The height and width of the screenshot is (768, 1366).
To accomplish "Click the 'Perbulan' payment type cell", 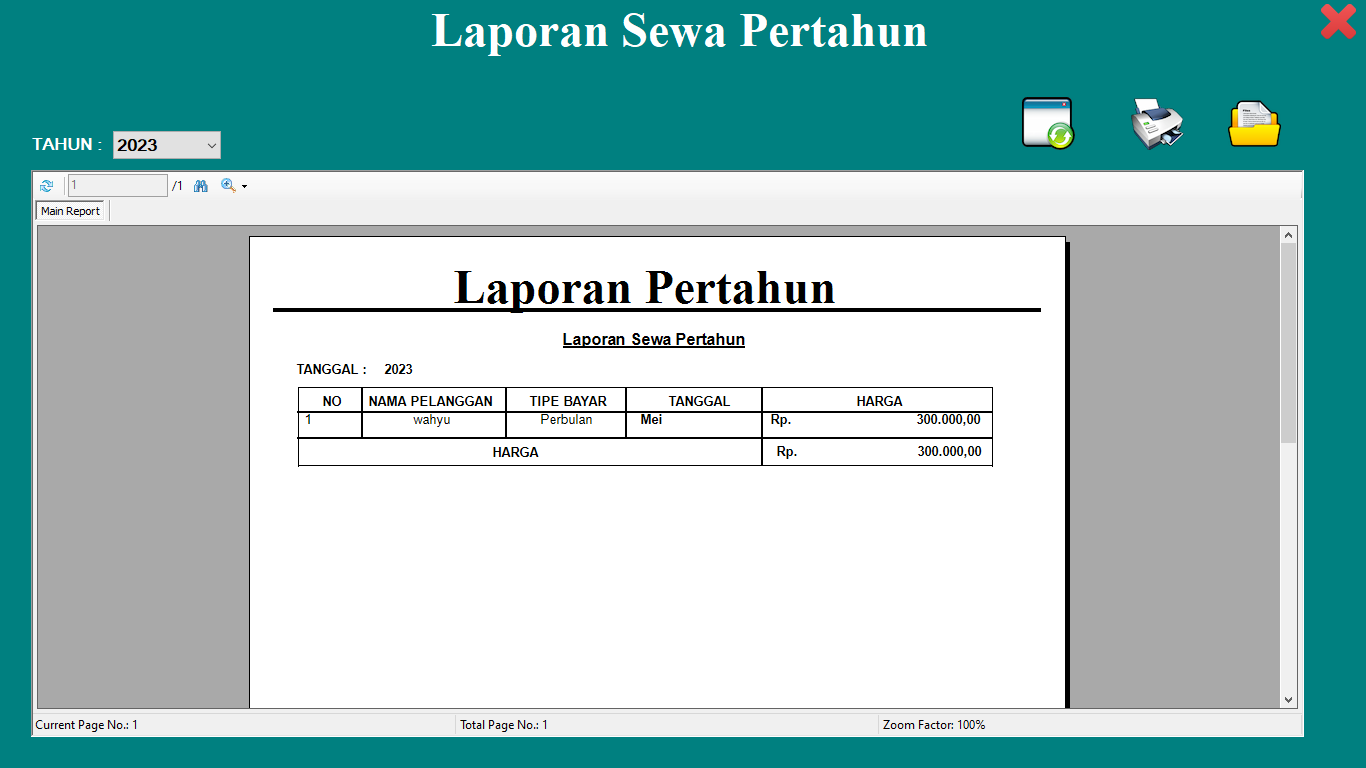I will [566, 420].
